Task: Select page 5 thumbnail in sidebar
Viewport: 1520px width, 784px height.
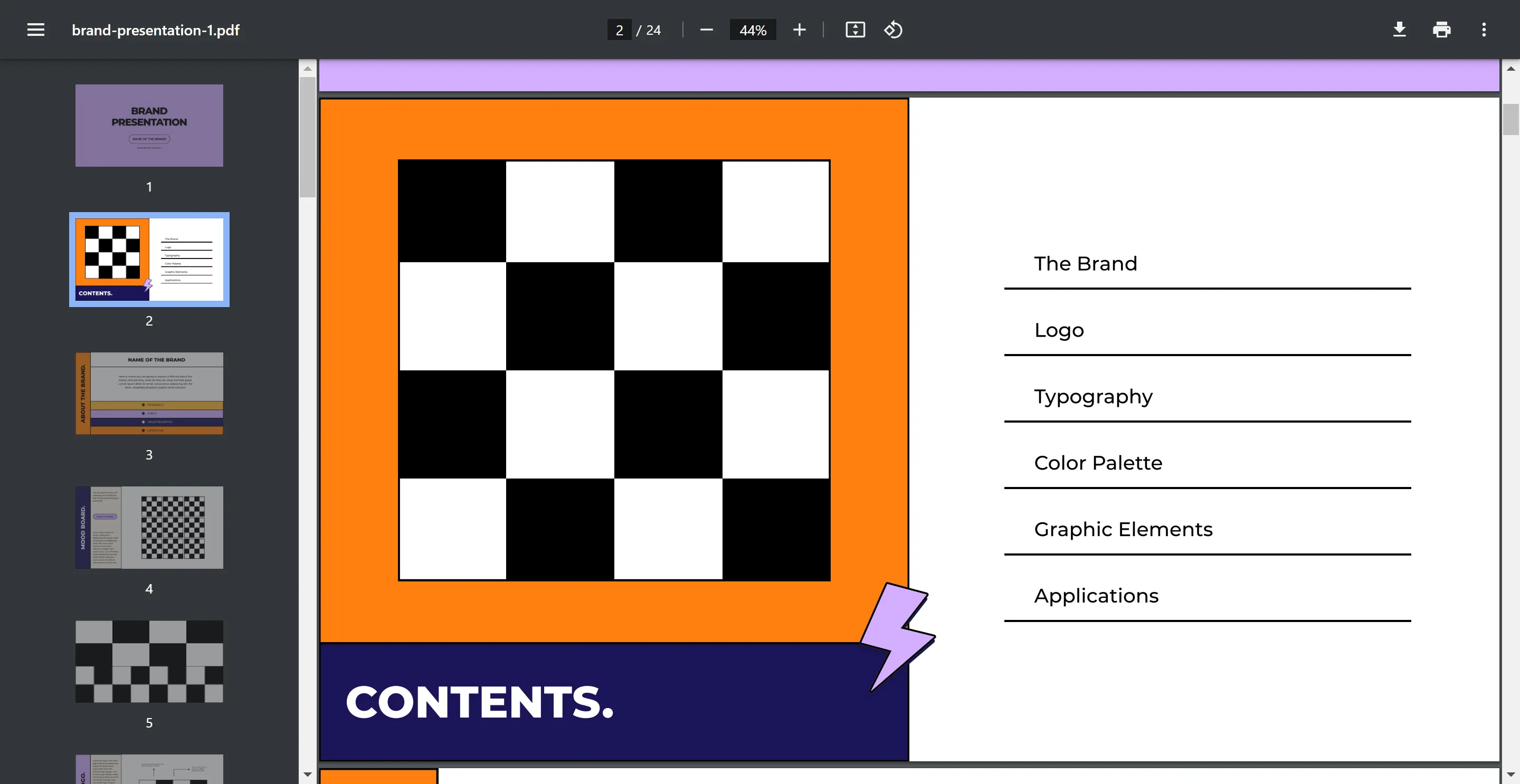Action: tap(149, 661)
